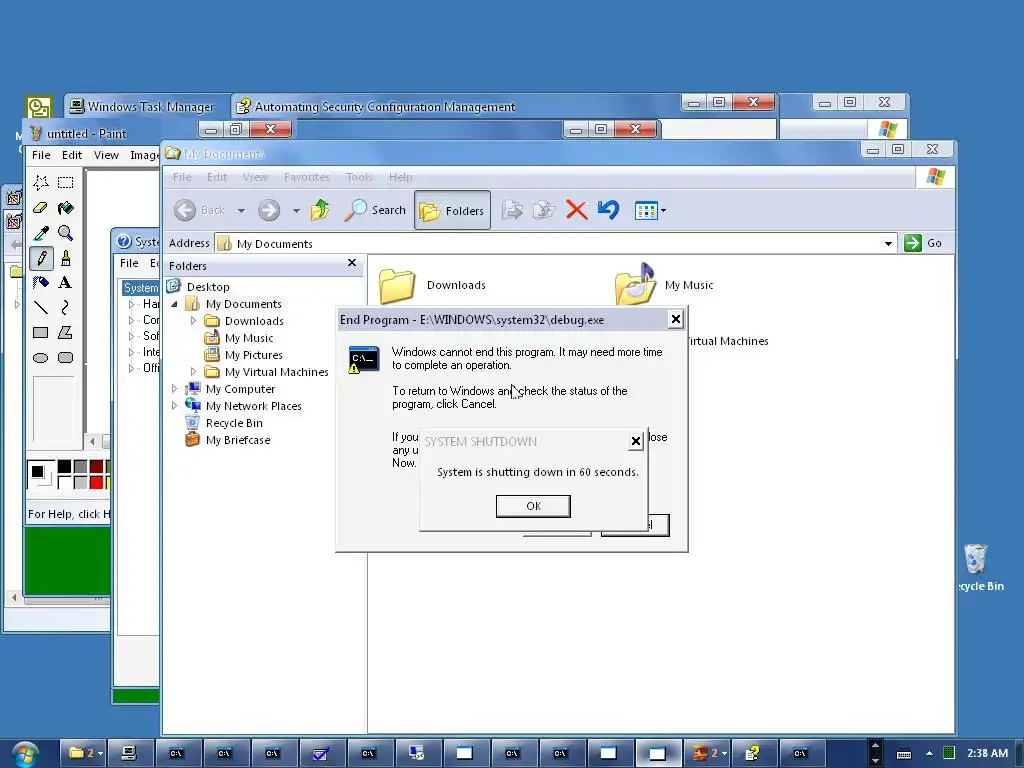Expand My Network Places tree node
The image size is (1024, 768).
[174, 406]
